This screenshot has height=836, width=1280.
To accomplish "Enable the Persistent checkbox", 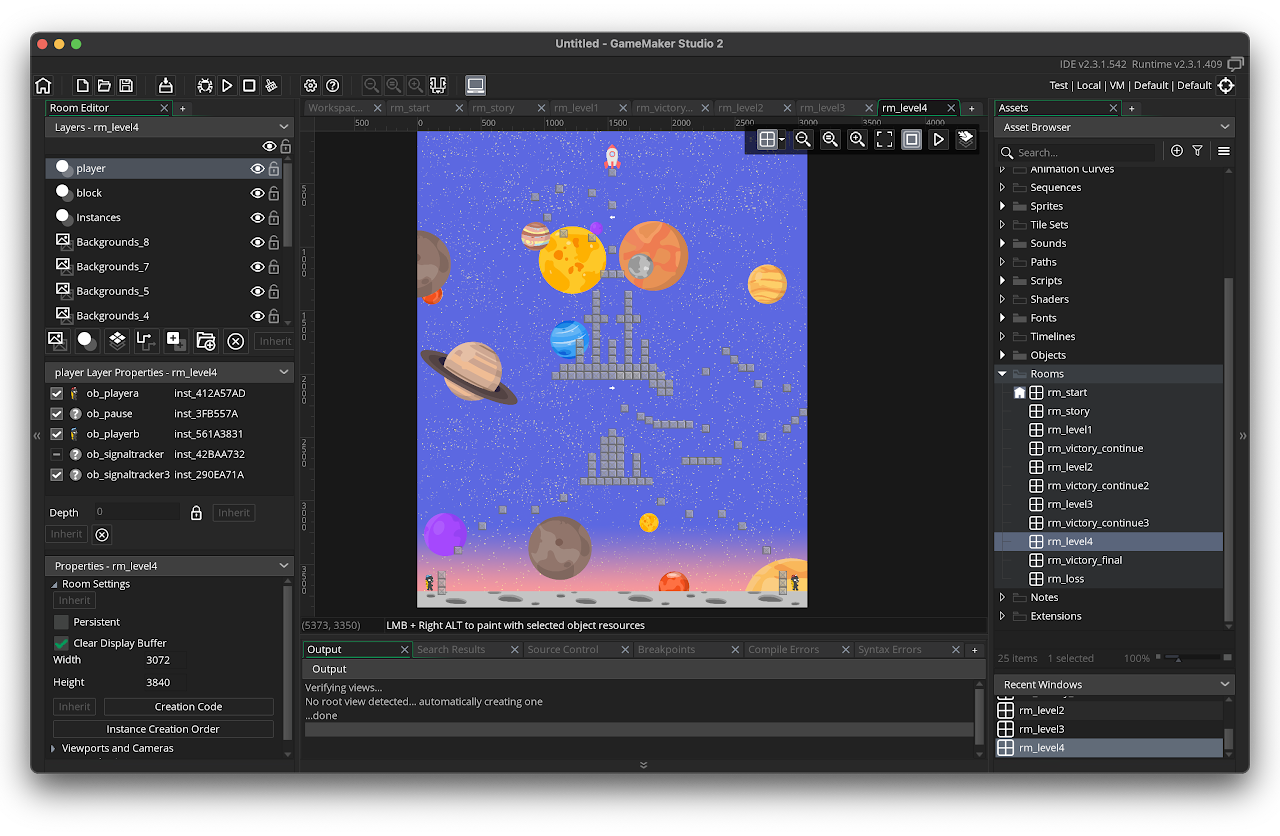I will coord(61,622).
